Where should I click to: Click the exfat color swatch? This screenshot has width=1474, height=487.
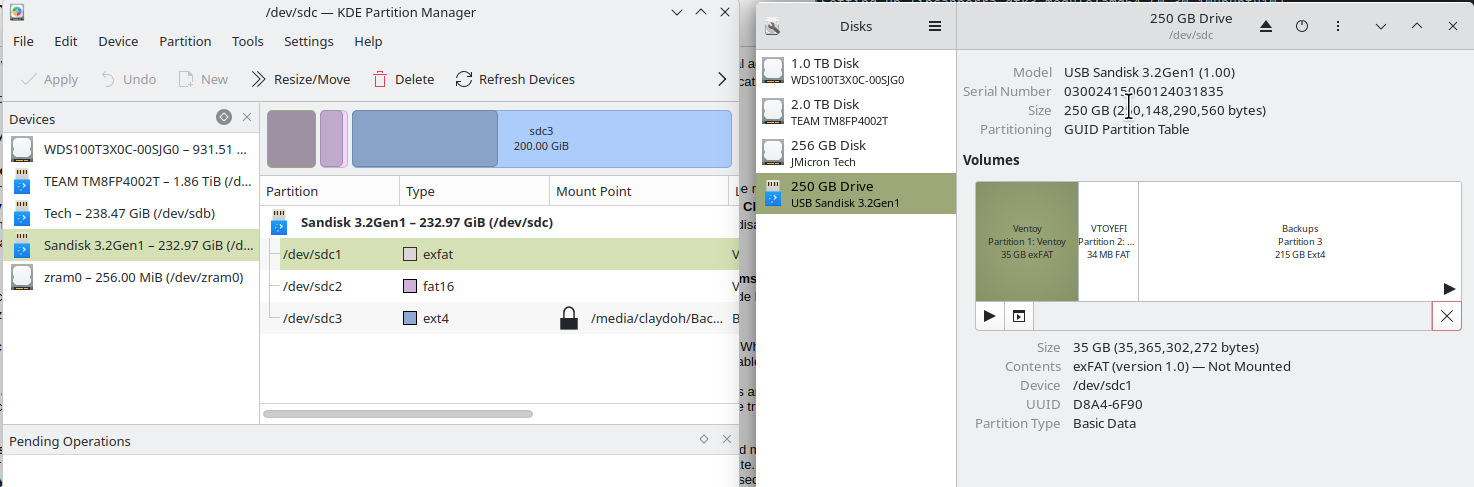[410, 254]
